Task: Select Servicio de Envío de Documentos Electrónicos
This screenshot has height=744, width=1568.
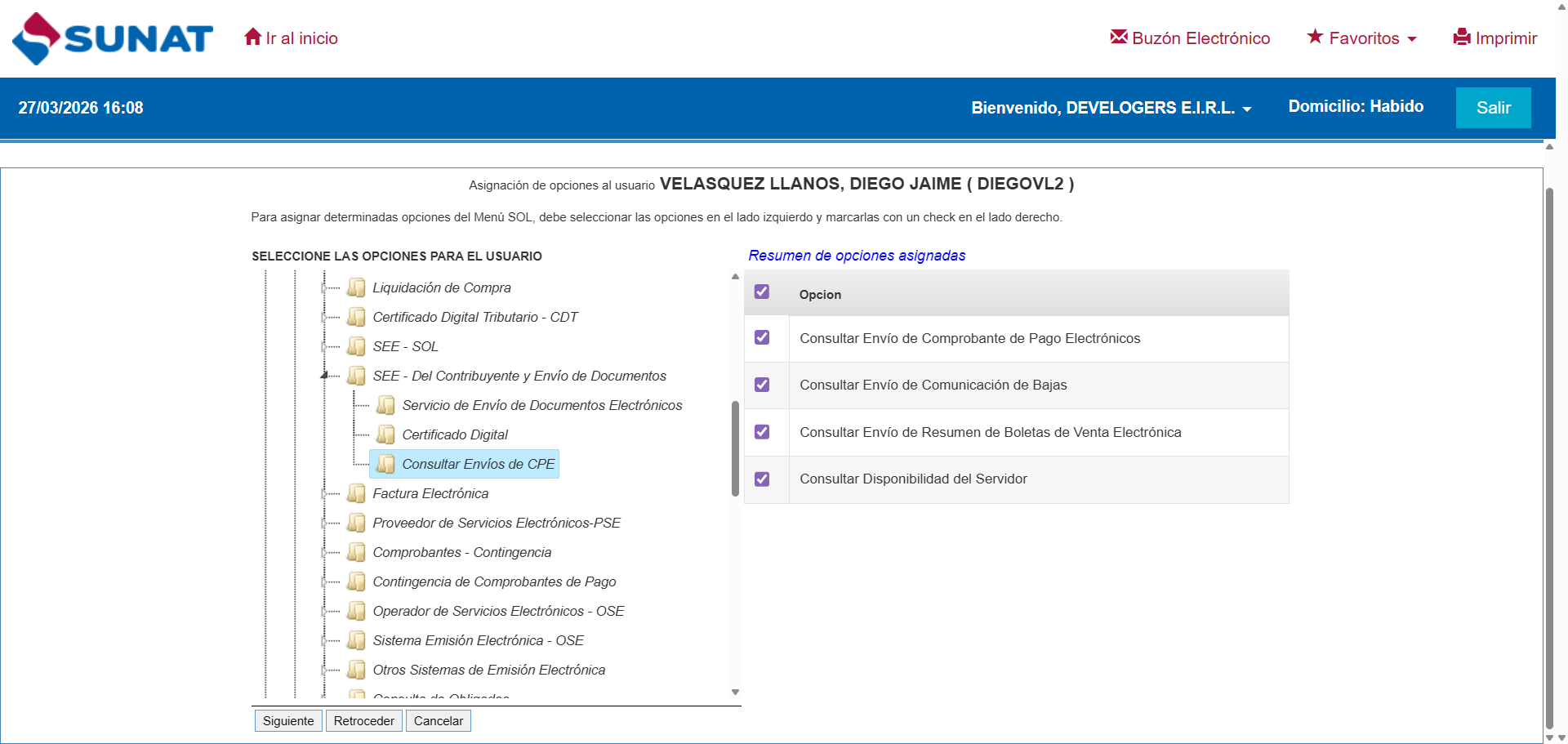Action: pyautogui.click(x=541, y=405)
